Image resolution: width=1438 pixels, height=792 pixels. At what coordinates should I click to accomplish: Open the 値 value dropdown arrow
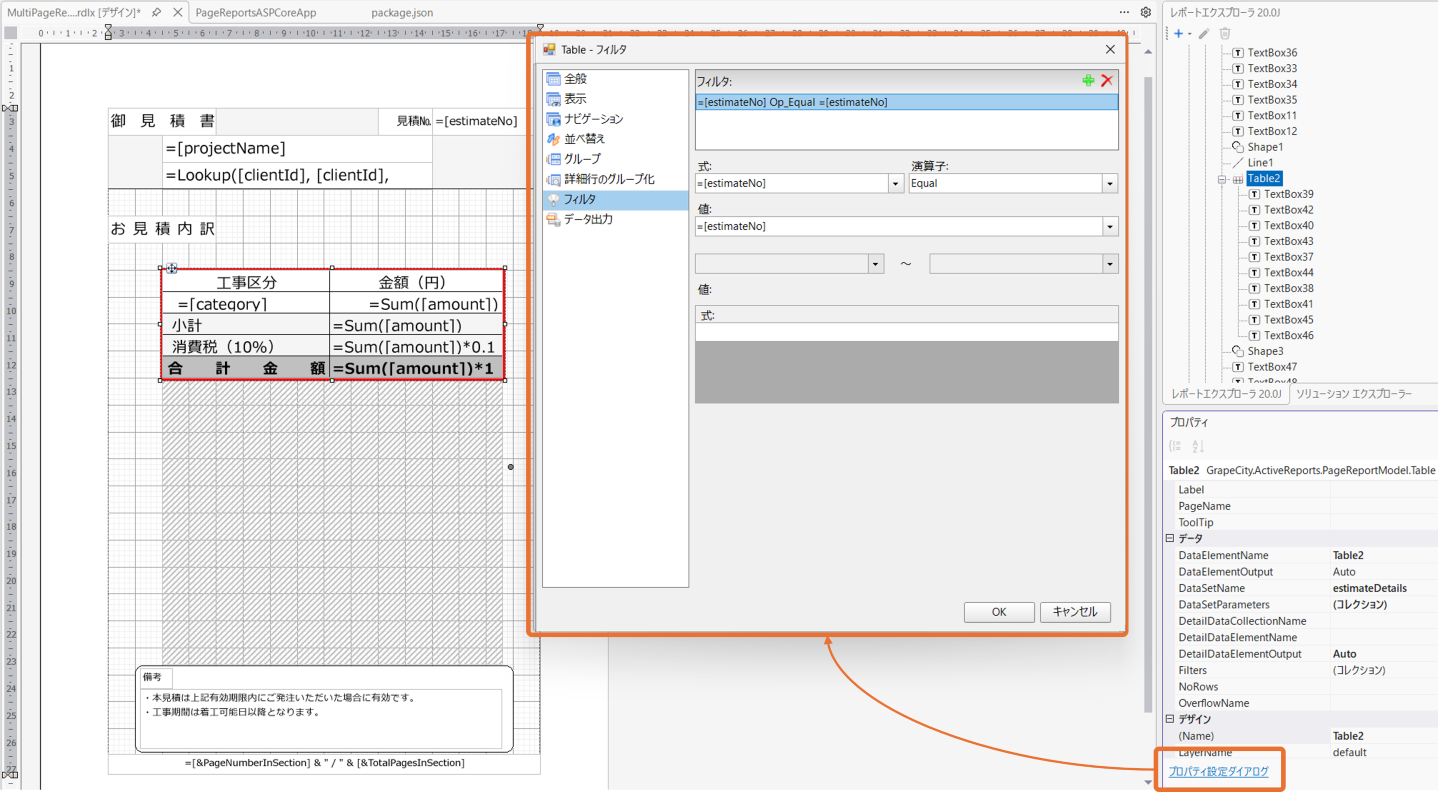[x=1109, y=227]
